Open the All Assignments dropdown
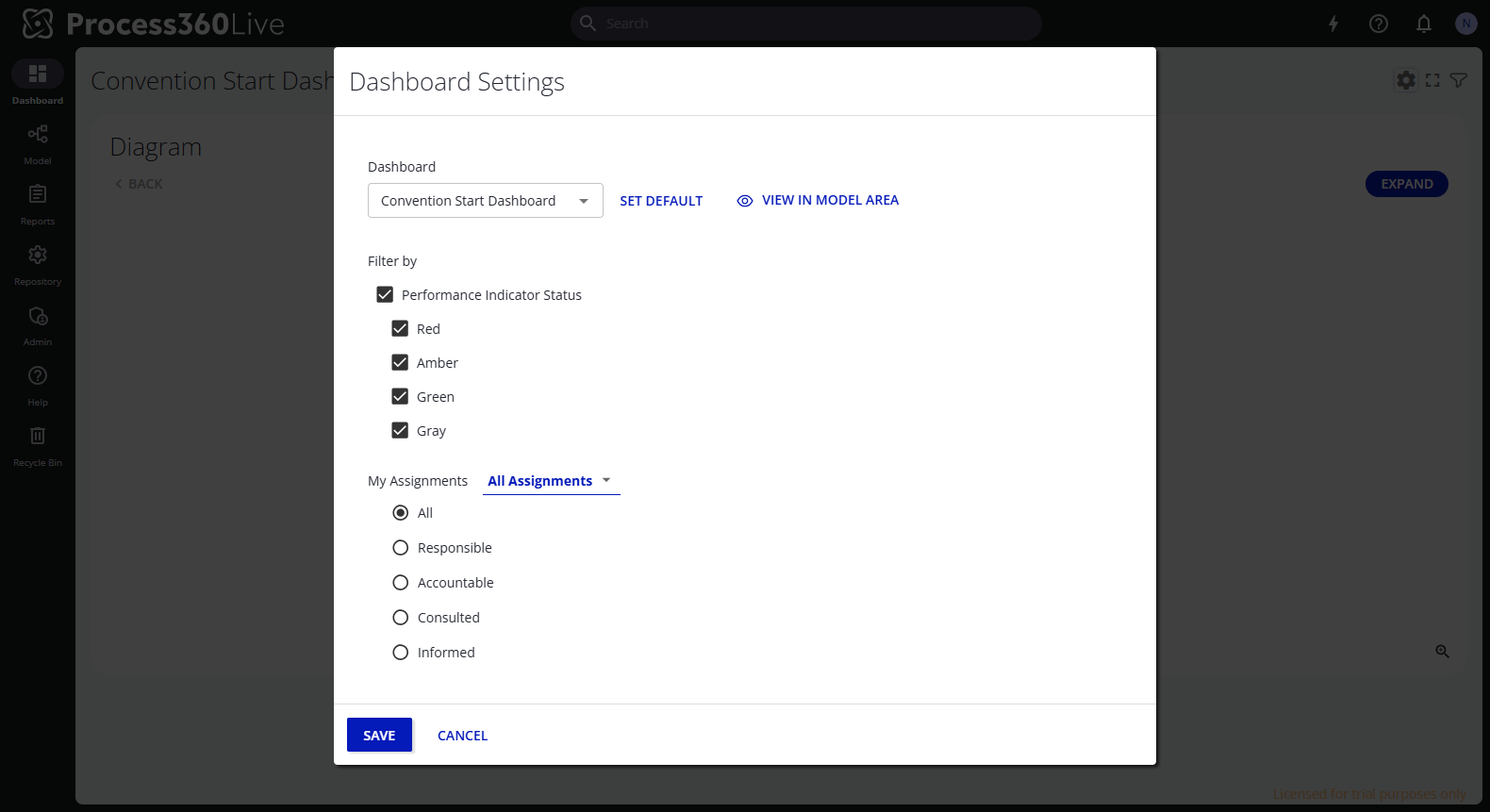The image size is (1490, 812). pyautogui.click(x=551, y=481)
